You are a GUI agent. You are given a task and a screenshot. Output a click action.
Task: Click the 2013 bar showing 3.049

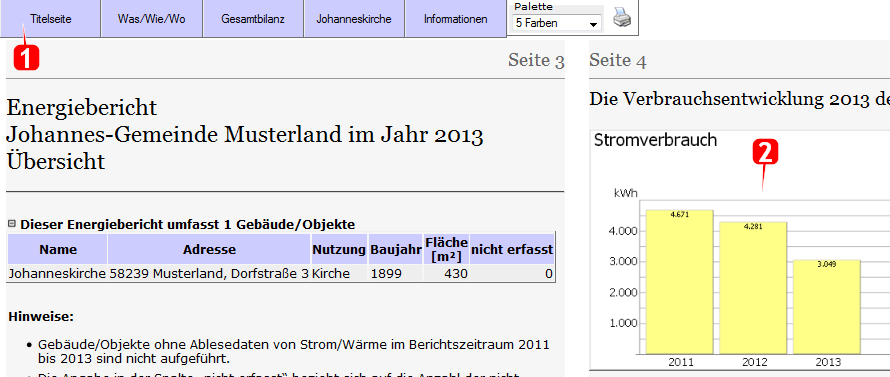[827, 306]
